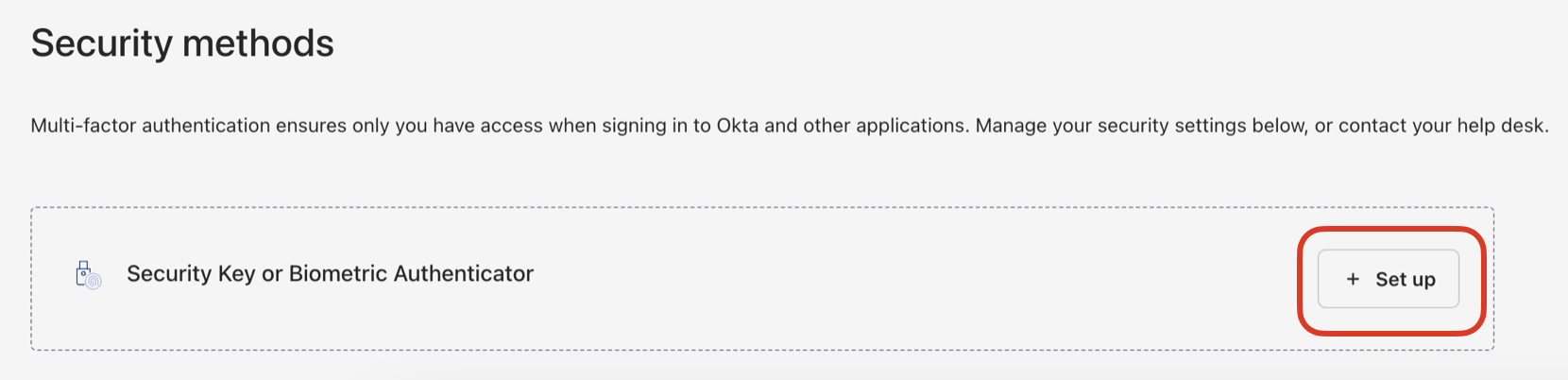1568x380 pixels.
Task: Click the USB key part of the authenticator icon
Action: click(x=83, y=269)
